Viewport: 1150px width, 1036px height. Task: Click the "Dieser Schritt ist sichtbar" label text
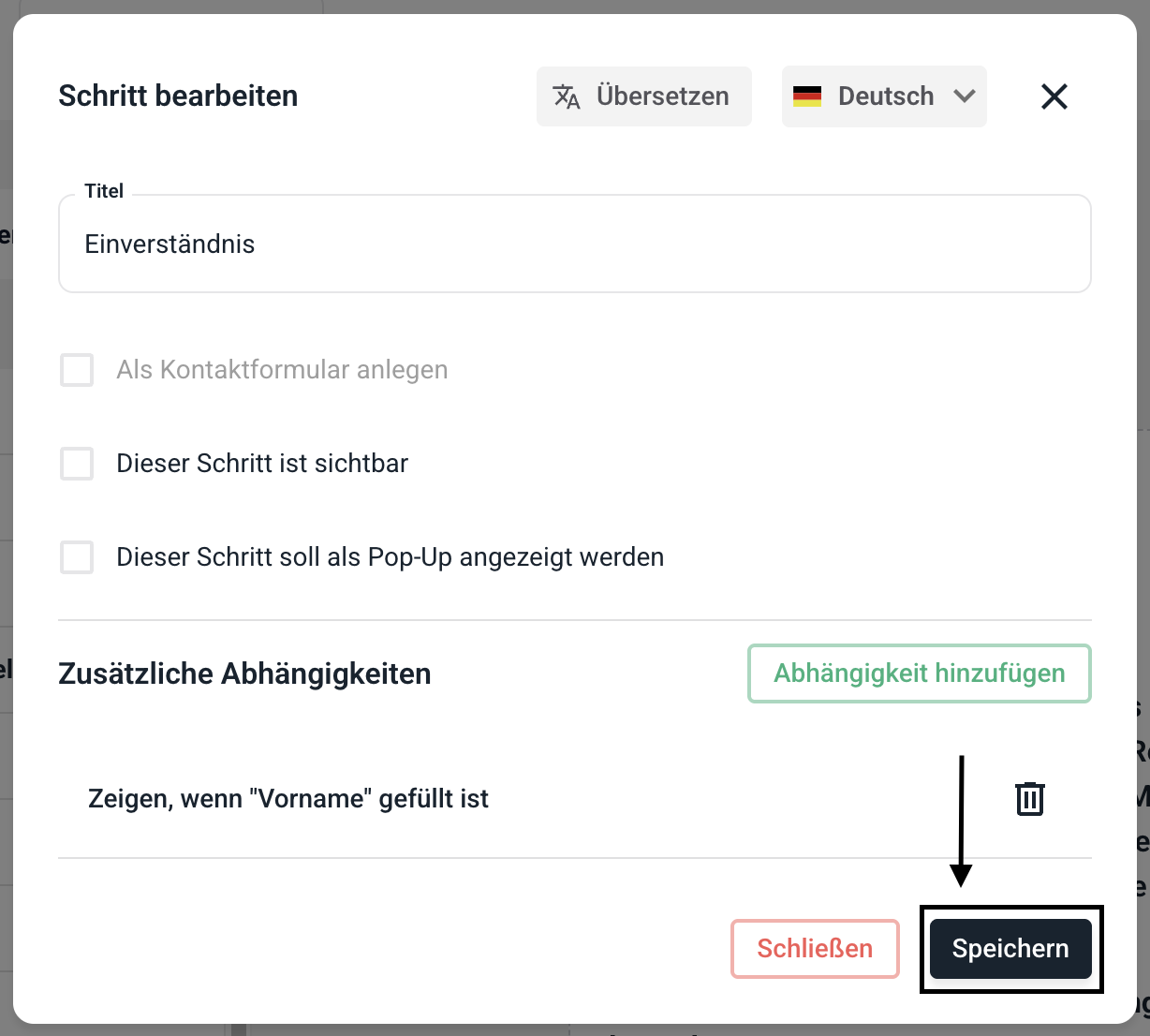pyautogui.click(x=262, y=464)
